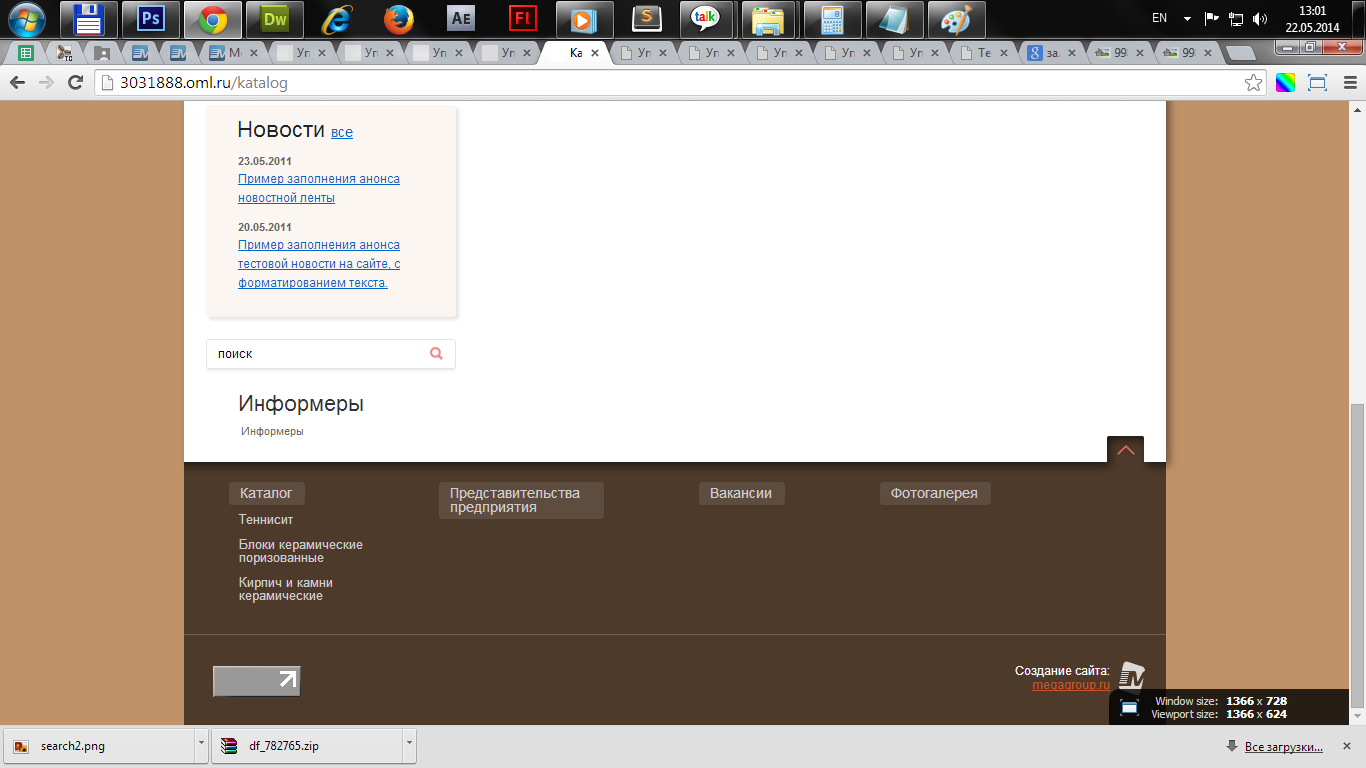Open the Каталог footer menu item
The height and width of the screenshot is (768, 1366).
click(267, 493)
